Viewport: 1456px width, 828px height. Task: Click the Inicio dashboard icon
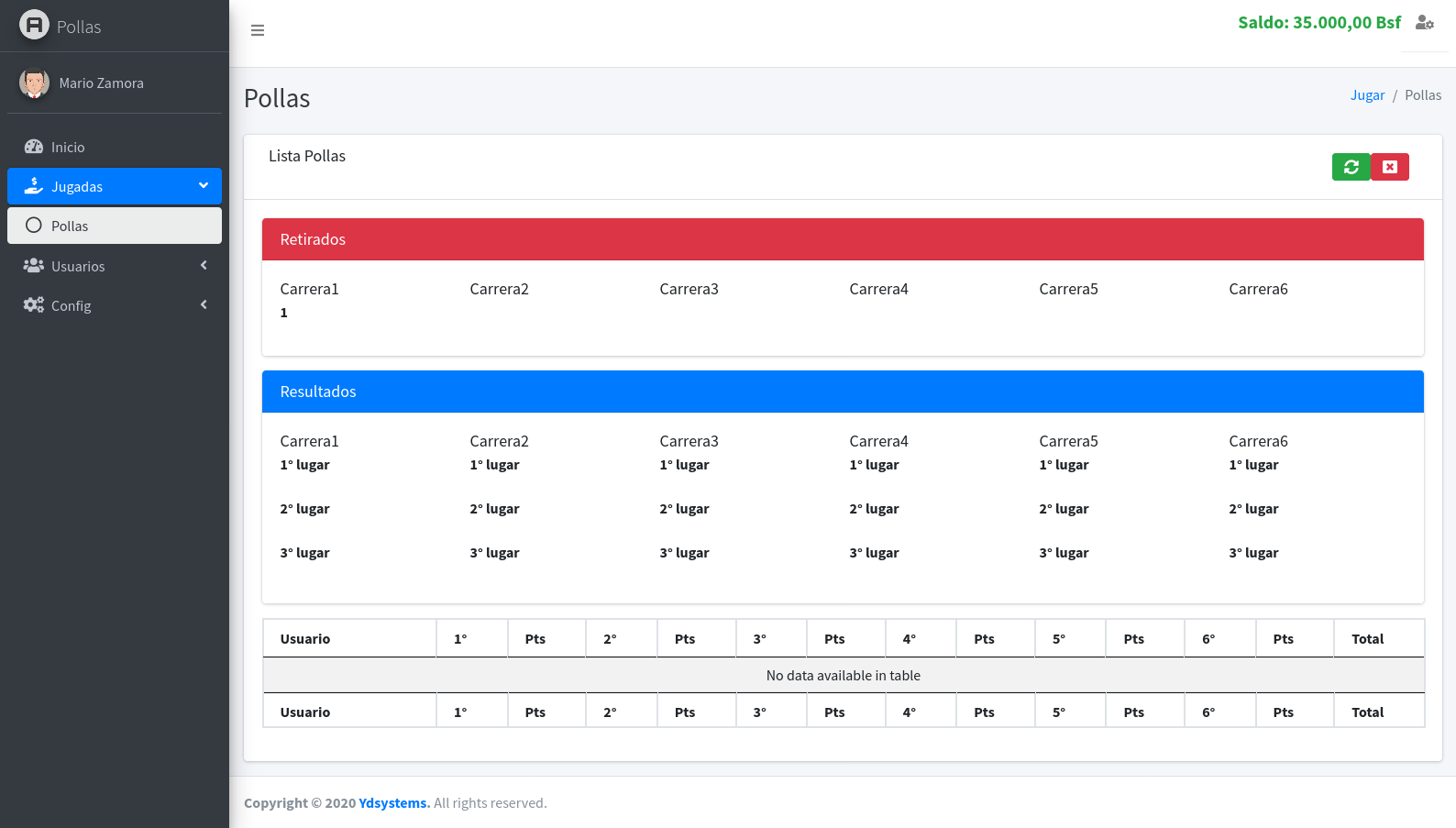34,147
